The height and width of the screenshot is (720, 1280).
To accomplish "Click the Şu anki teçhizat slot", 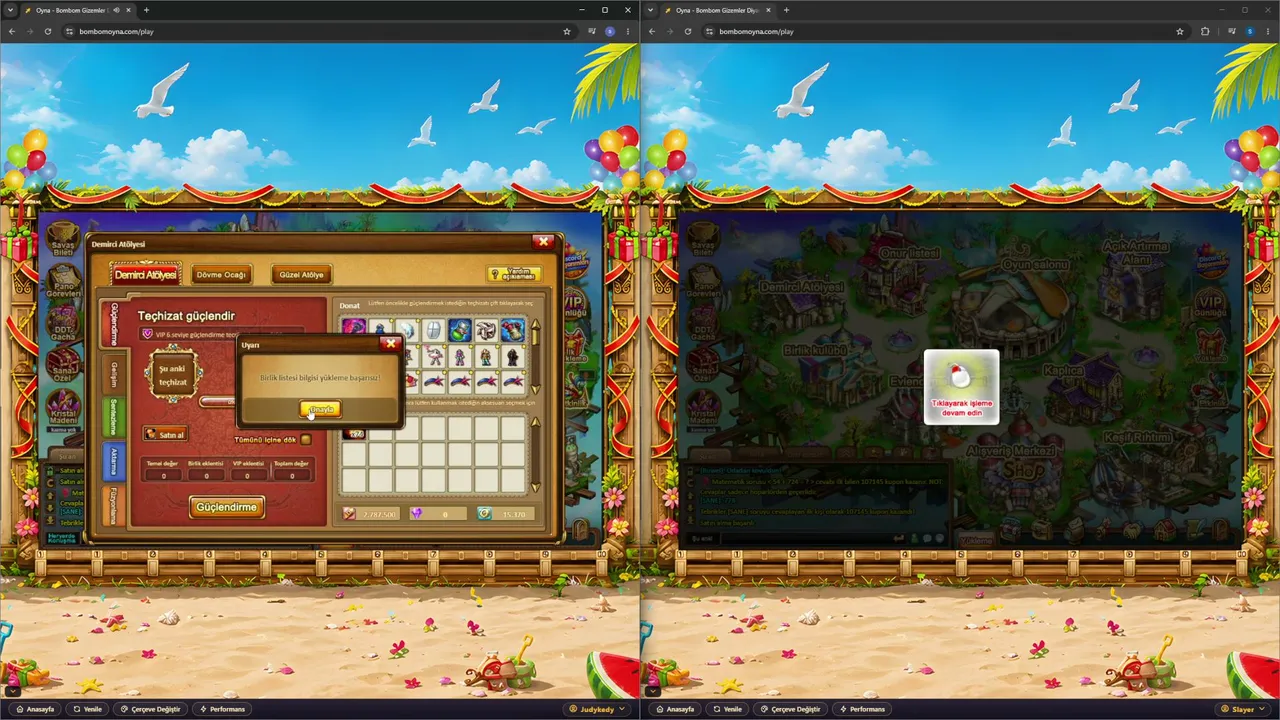I will (173, 375).
